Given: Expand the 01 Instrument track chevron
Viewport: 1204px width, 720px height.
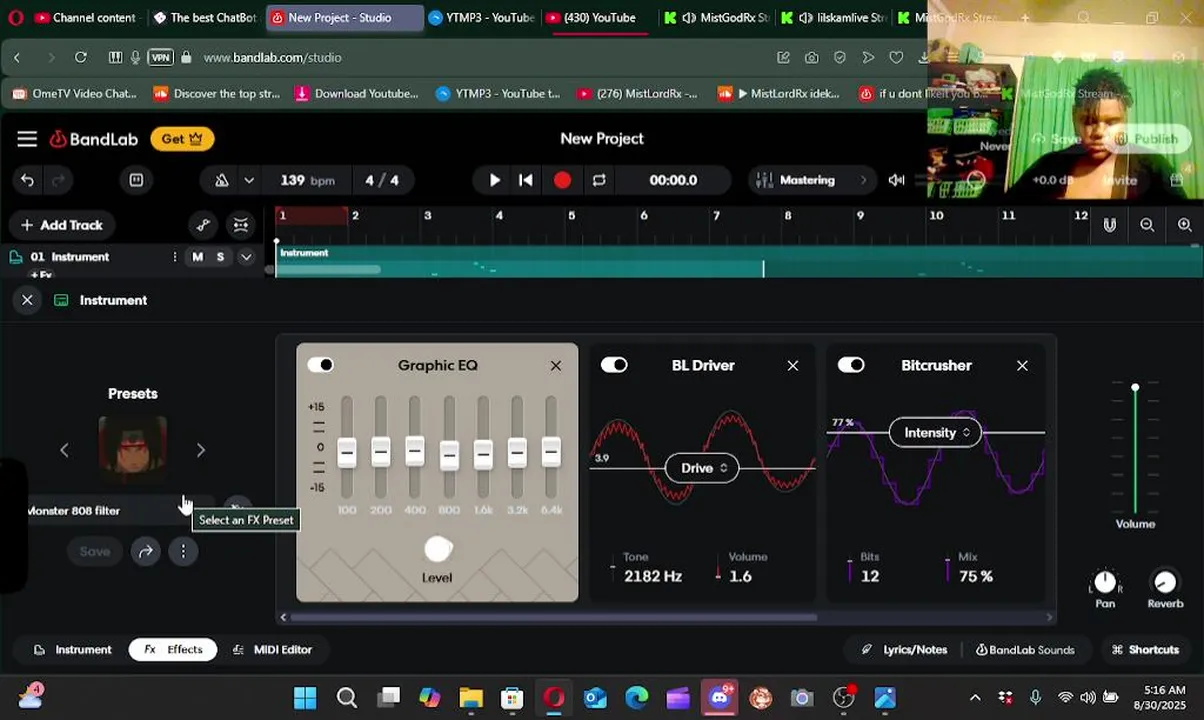Looking at the screenshot, I should pyautogui.click(x=246, y=257).
